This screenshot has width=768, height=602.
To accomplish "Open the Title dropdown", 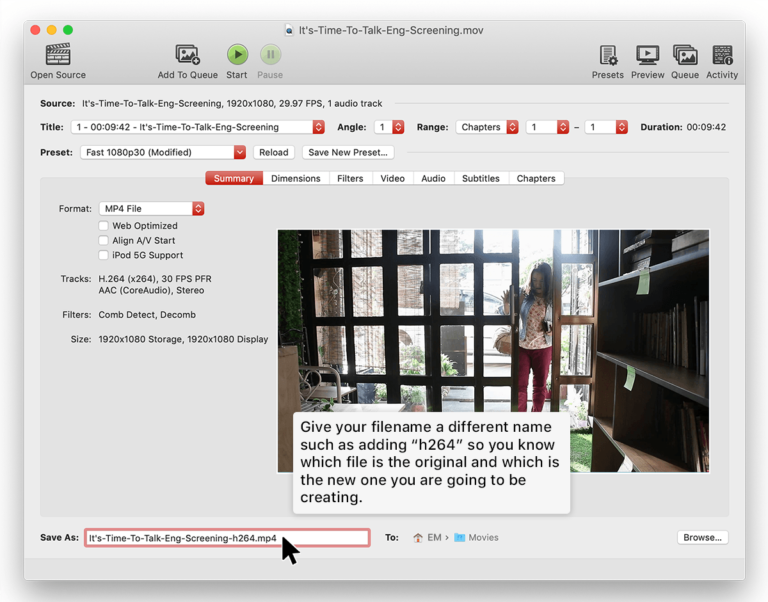I will [198, 127].
